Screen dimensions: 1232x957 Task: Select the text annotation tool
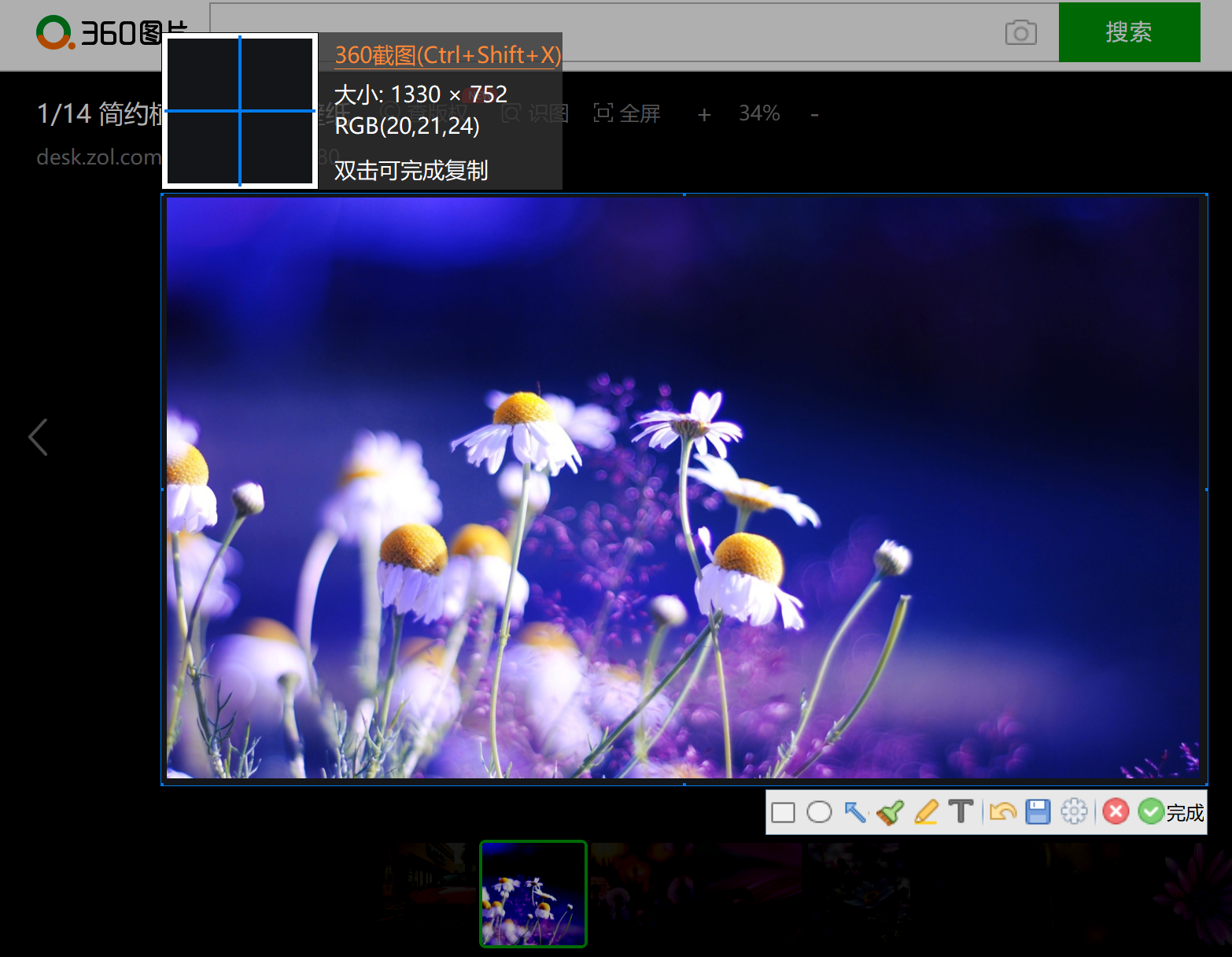click(961, 811)
